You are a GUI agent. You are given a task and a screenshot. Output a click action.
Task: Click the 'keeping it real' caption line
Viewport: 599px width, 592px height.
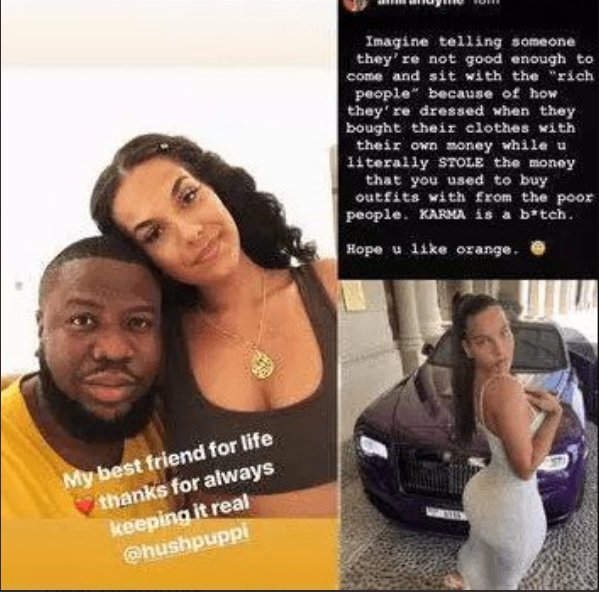coord(180,516)
